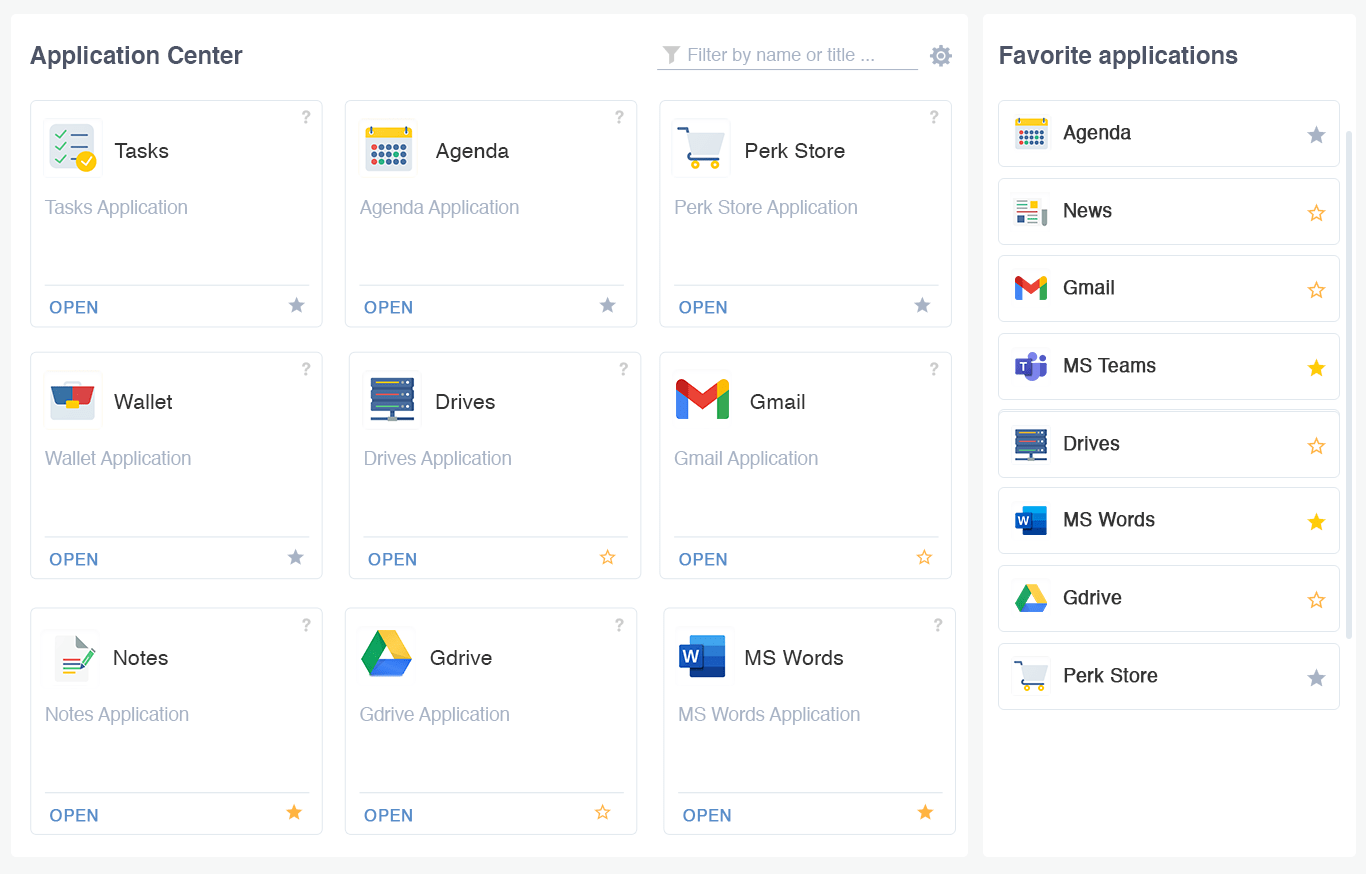Click the MS Words icon in Application Center
1366x874 pixels.
click(702, 656)
